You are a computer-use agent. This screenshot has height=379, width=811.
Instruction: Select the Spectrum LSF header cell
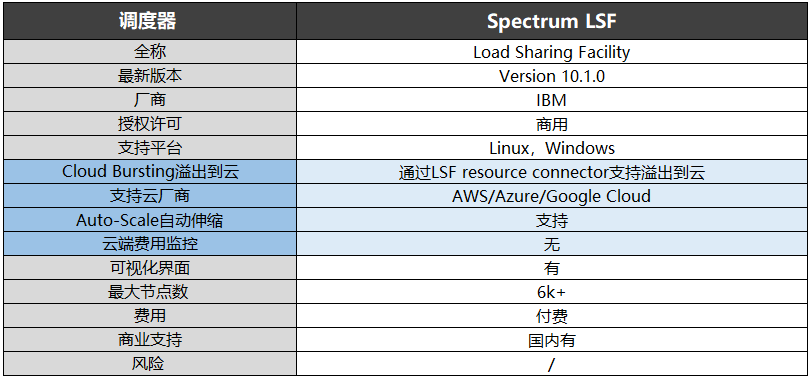click(552, 21)
